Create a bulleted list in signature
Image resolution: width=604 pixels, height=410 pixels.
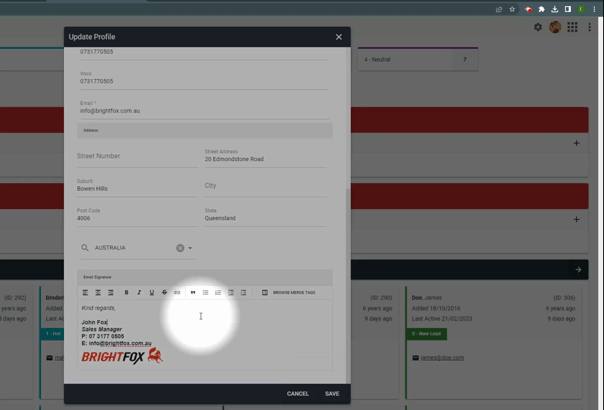[x=205, y=292]
